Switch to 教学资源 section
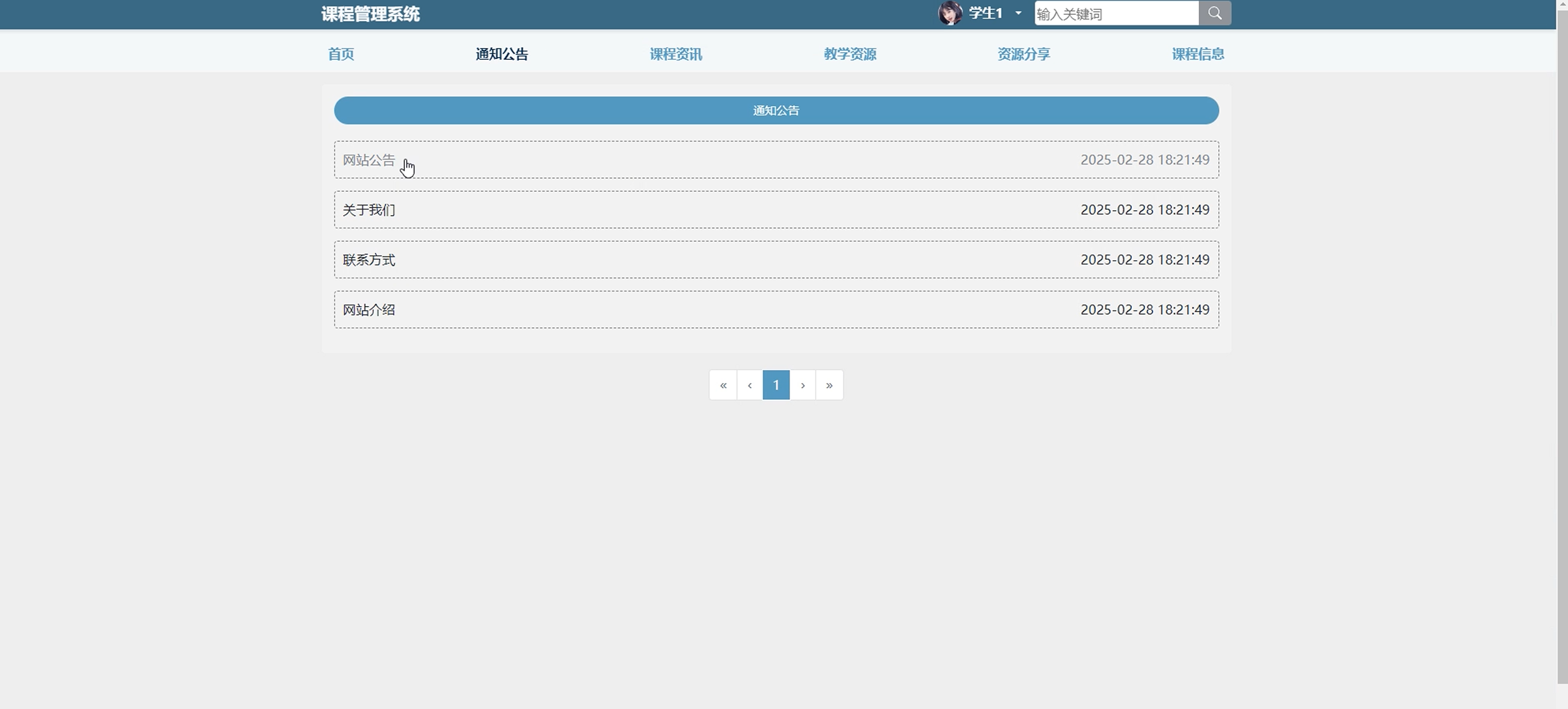The width and height of the screenshot is (1568, 709). coord(850,54)
